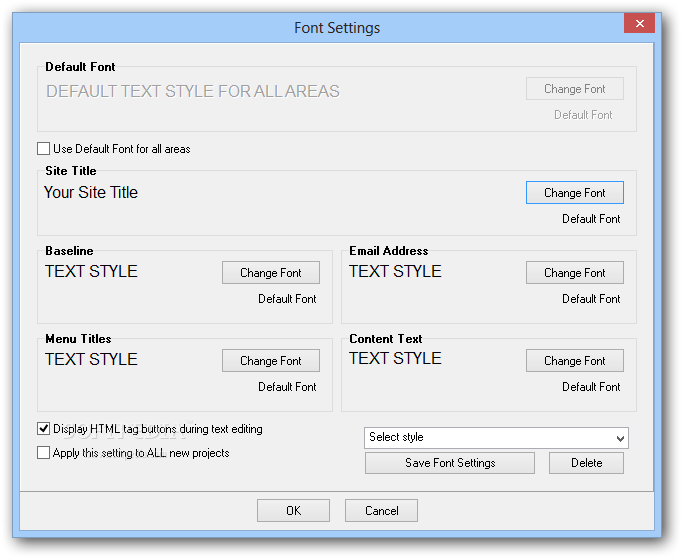682x558 pixels.
Task: Confirm with the OK button
Action: click(293, 511)
